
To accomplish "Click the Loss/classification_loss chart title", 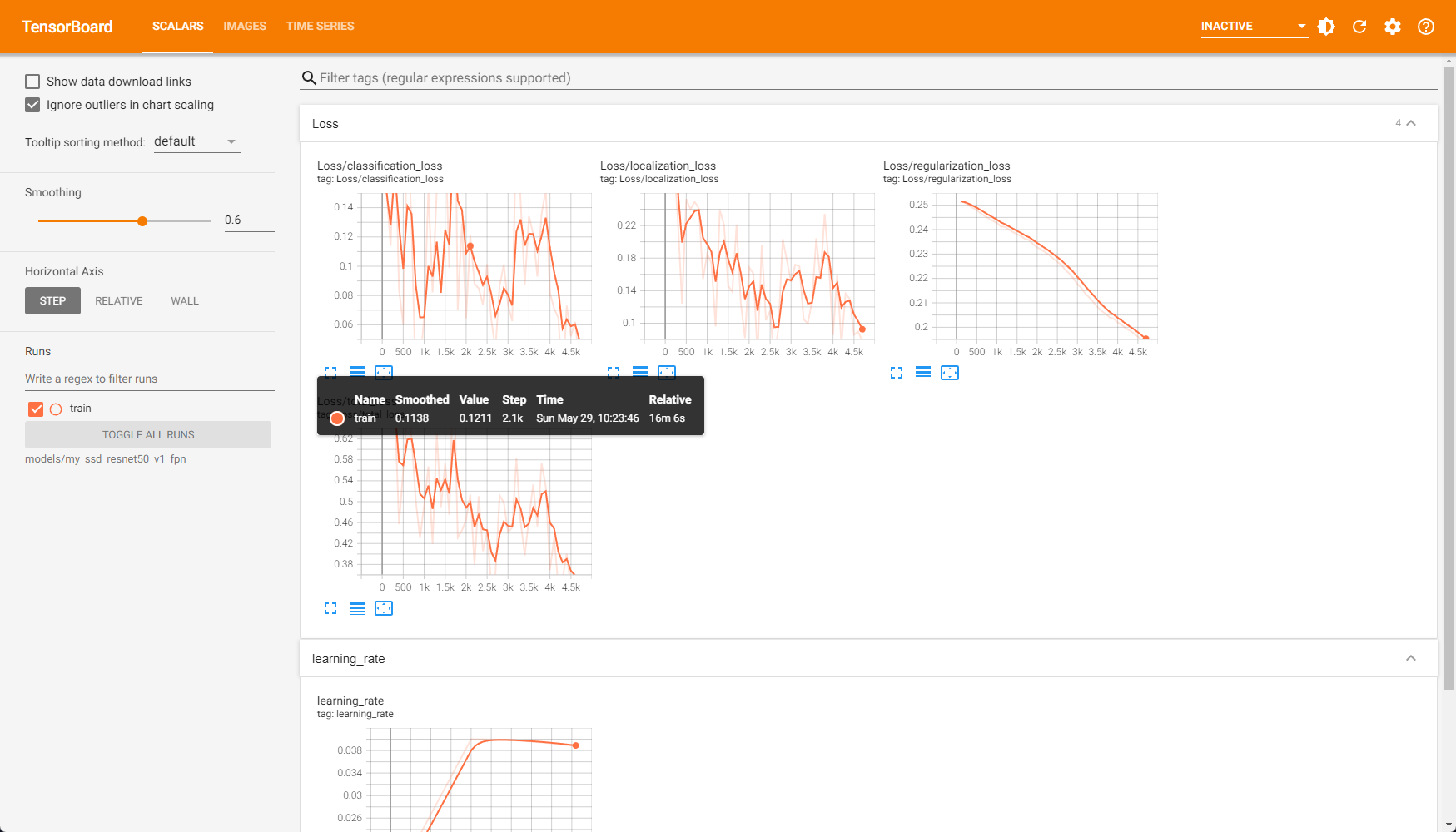I will (380, 166).
